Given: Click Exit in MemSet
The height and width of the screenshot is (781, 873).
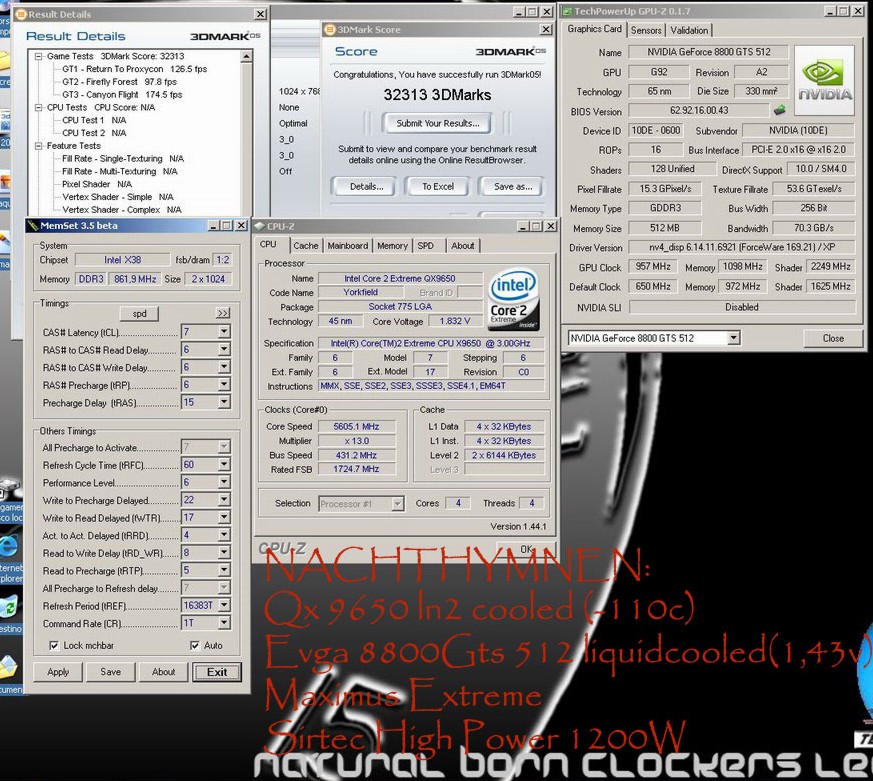Looking at the screenshot, I should pyautogui.click(x=217, y=672).
